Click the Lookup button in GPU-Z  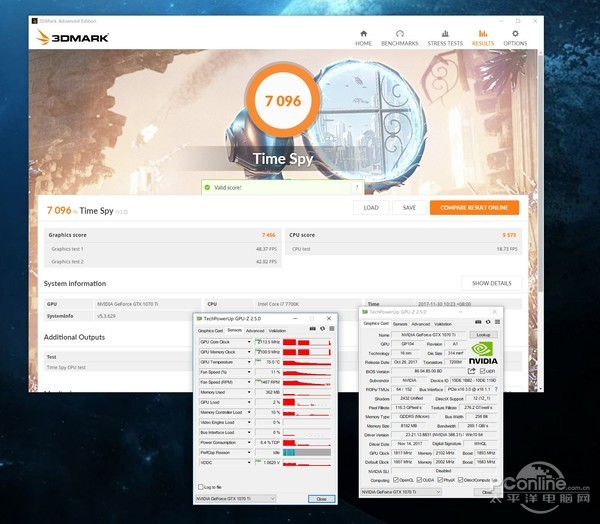[483, 335]
